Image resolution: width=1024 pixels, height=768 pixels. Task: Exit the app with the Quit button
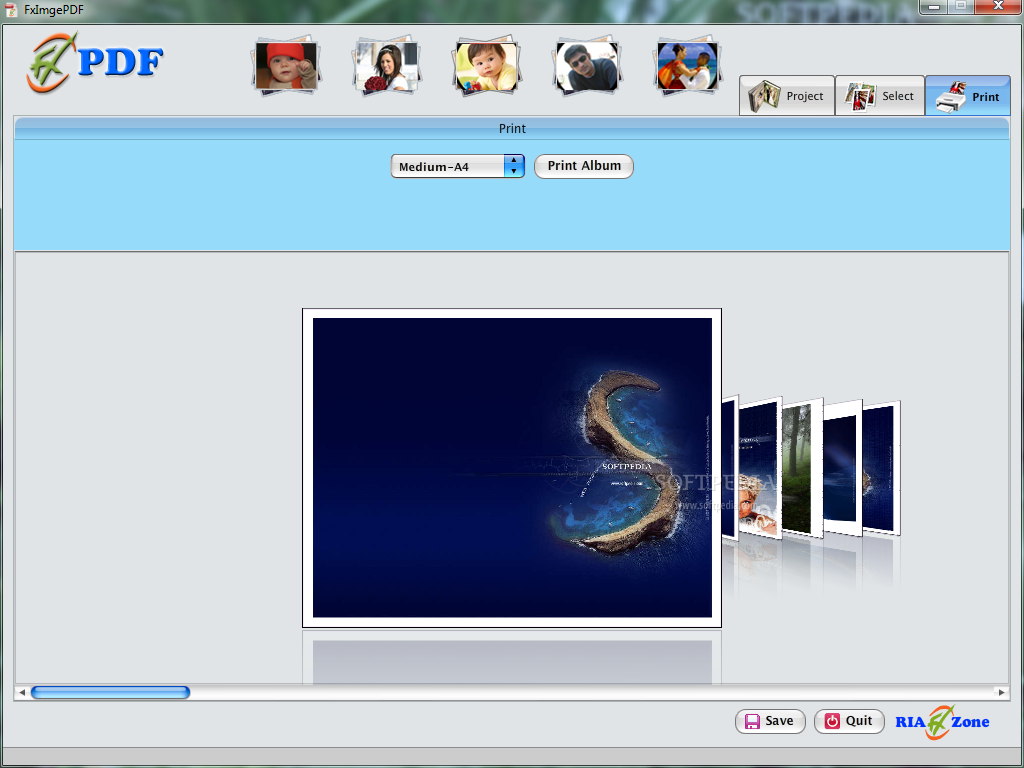tap(849, 721)
